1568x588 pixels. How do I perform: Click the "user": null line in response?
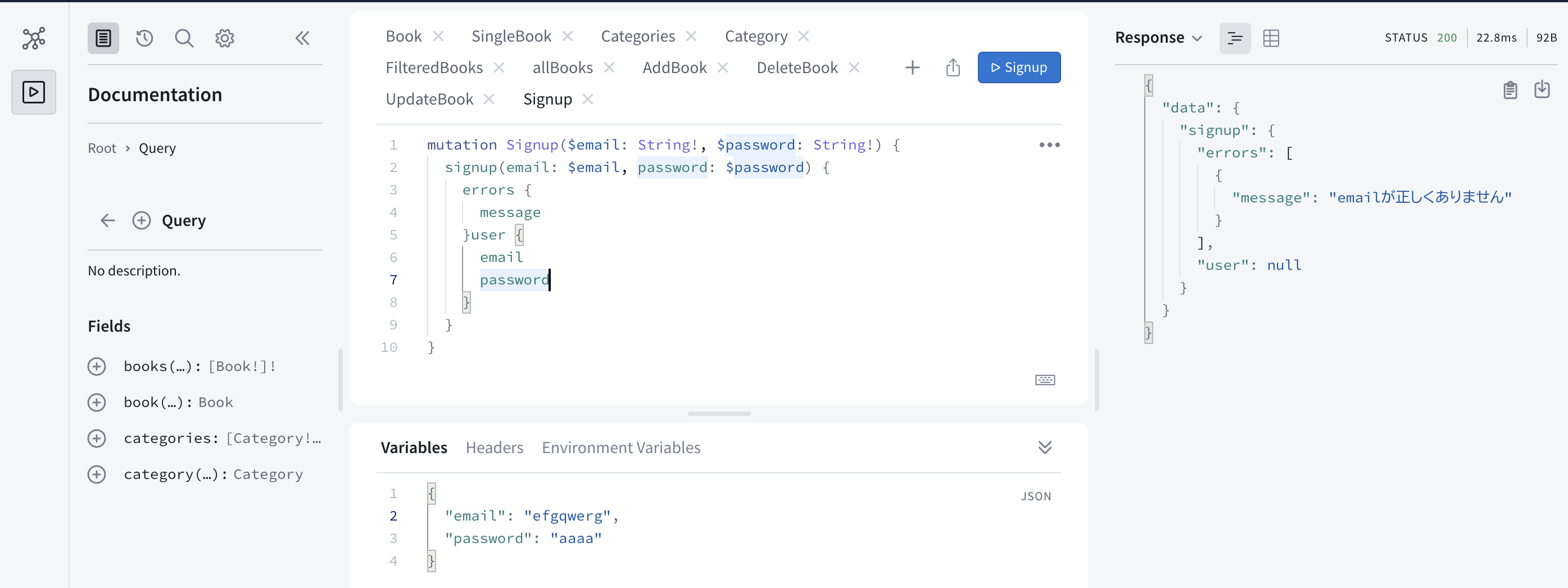pyautogui.click(x=1248, y=265)
